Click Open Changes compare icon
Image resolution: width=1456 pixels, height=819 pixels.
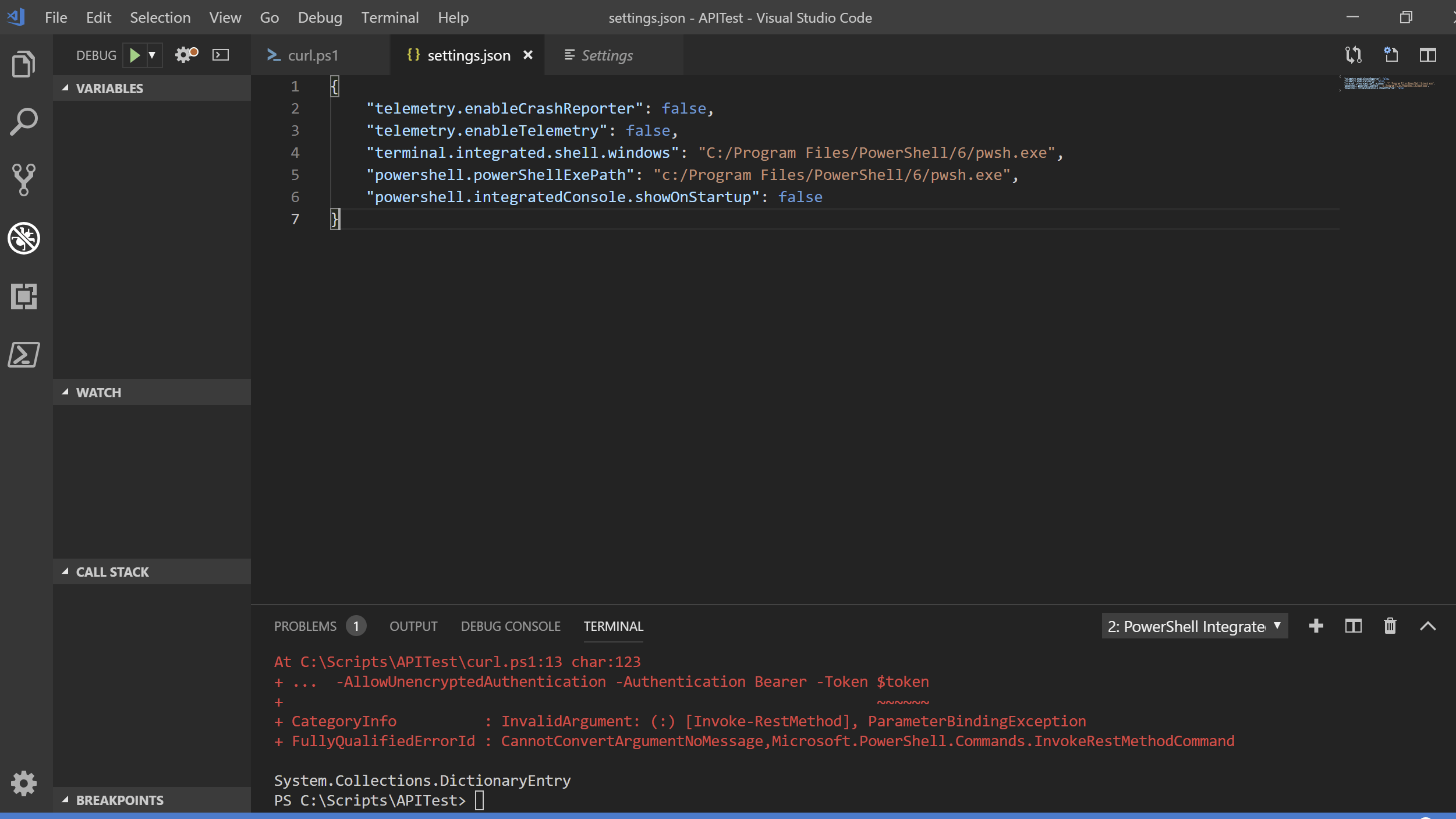1354,55
